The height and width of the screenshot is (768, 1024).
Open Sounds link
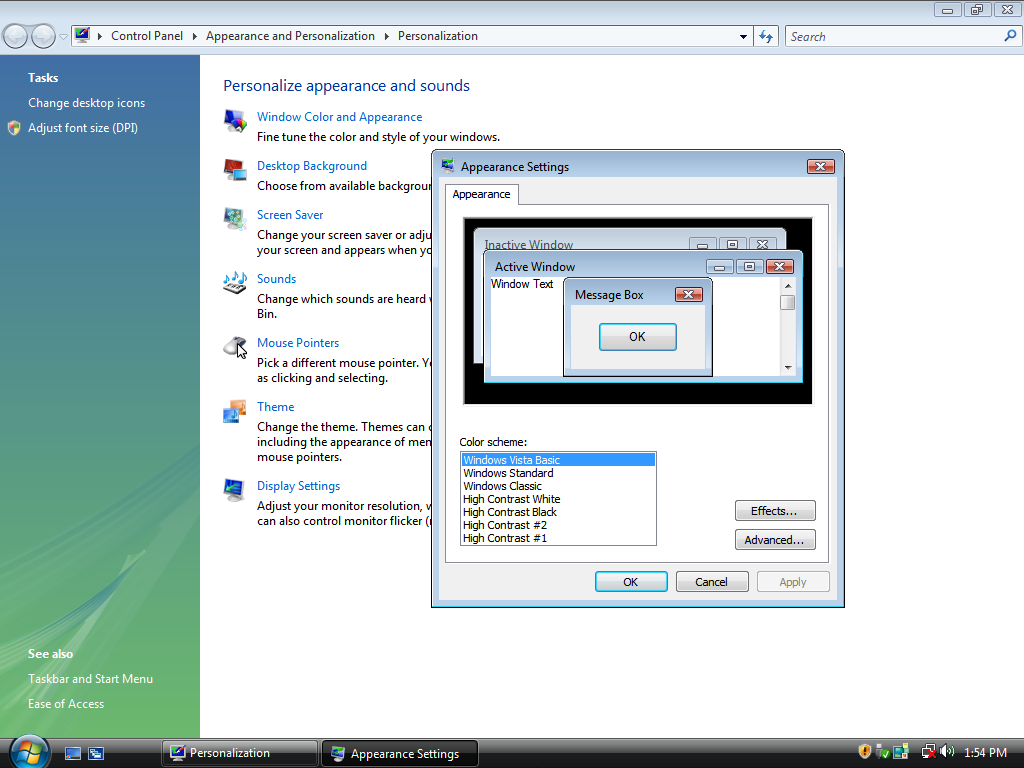pyautogui.click(x=276, y=279)
